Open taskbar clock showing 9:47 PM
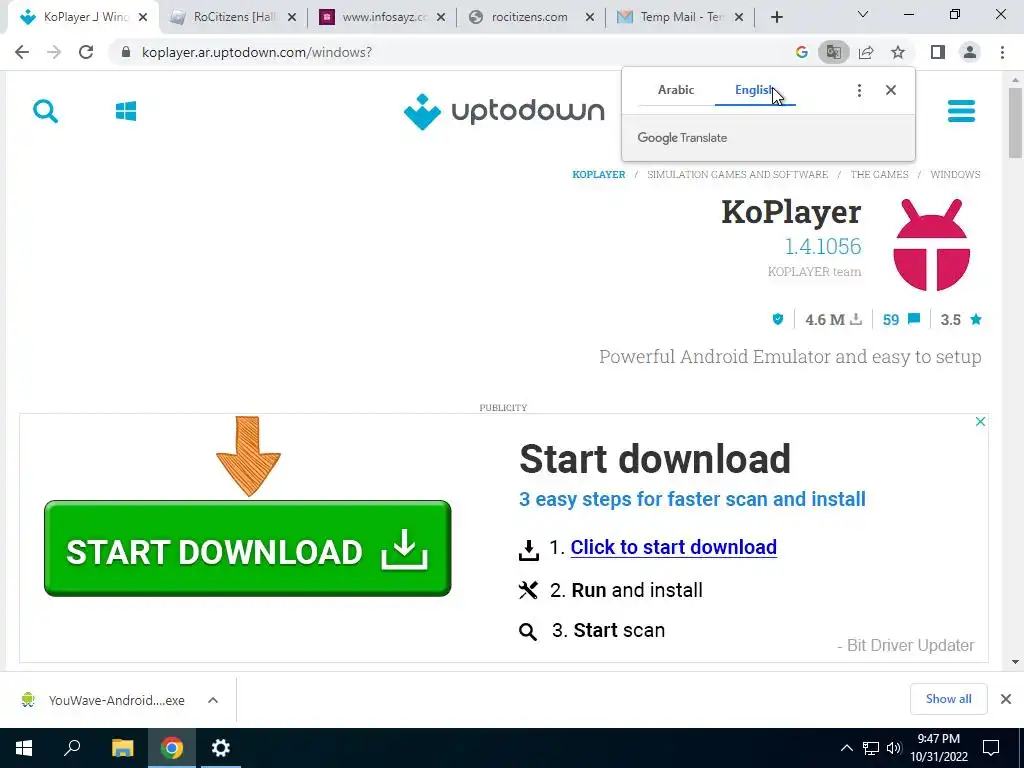Viewport: 1024px width, 768px height. click(938, 748)
